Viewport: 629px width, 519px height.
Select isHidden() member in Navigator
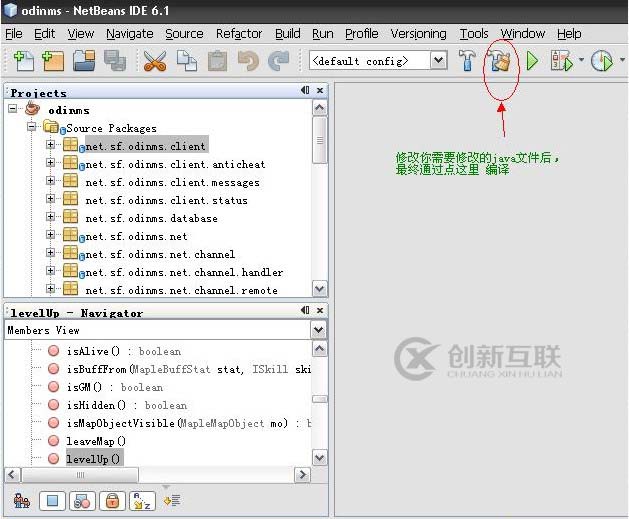[127, 405]
